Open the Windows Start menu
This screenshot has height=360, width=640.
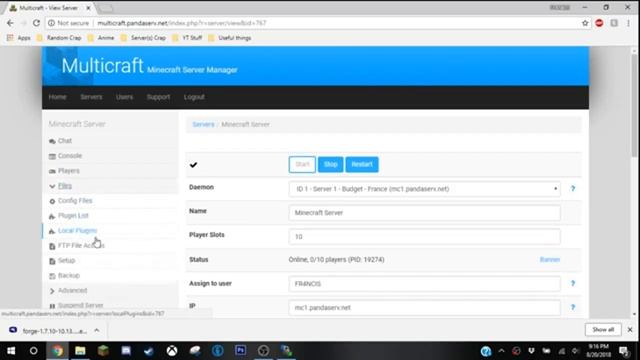11,351
